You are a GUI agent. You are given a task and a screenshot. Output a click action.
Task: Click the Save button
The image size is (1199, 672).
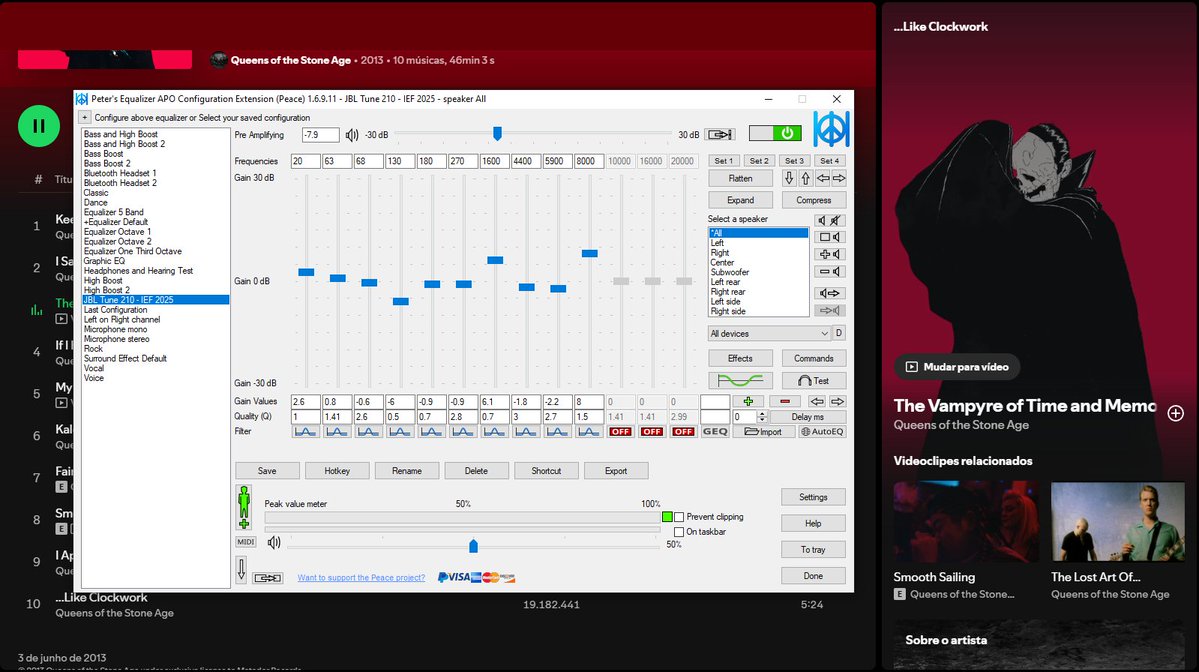point(267,471)
